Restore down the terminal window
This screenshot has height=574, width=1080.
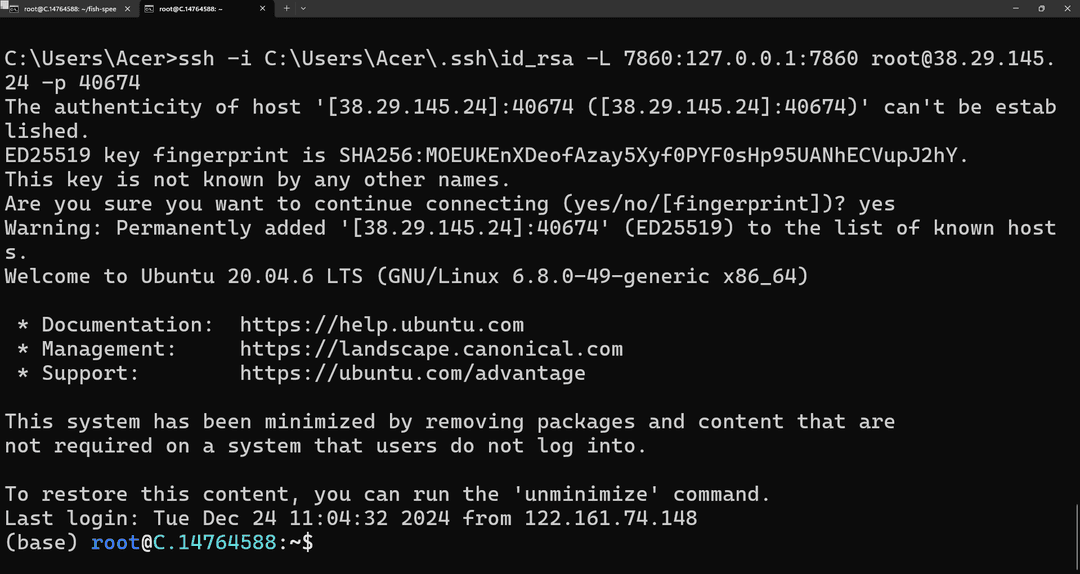1041,8
